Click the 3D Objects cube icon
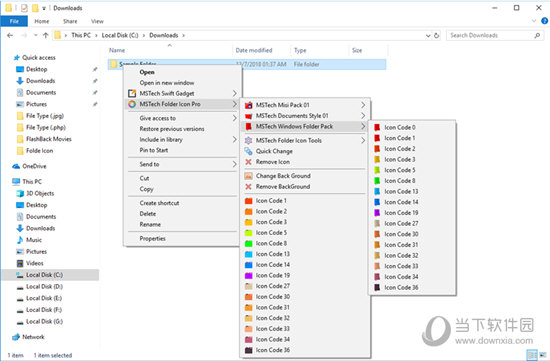 pyautogui.click(x=20, y=193)
